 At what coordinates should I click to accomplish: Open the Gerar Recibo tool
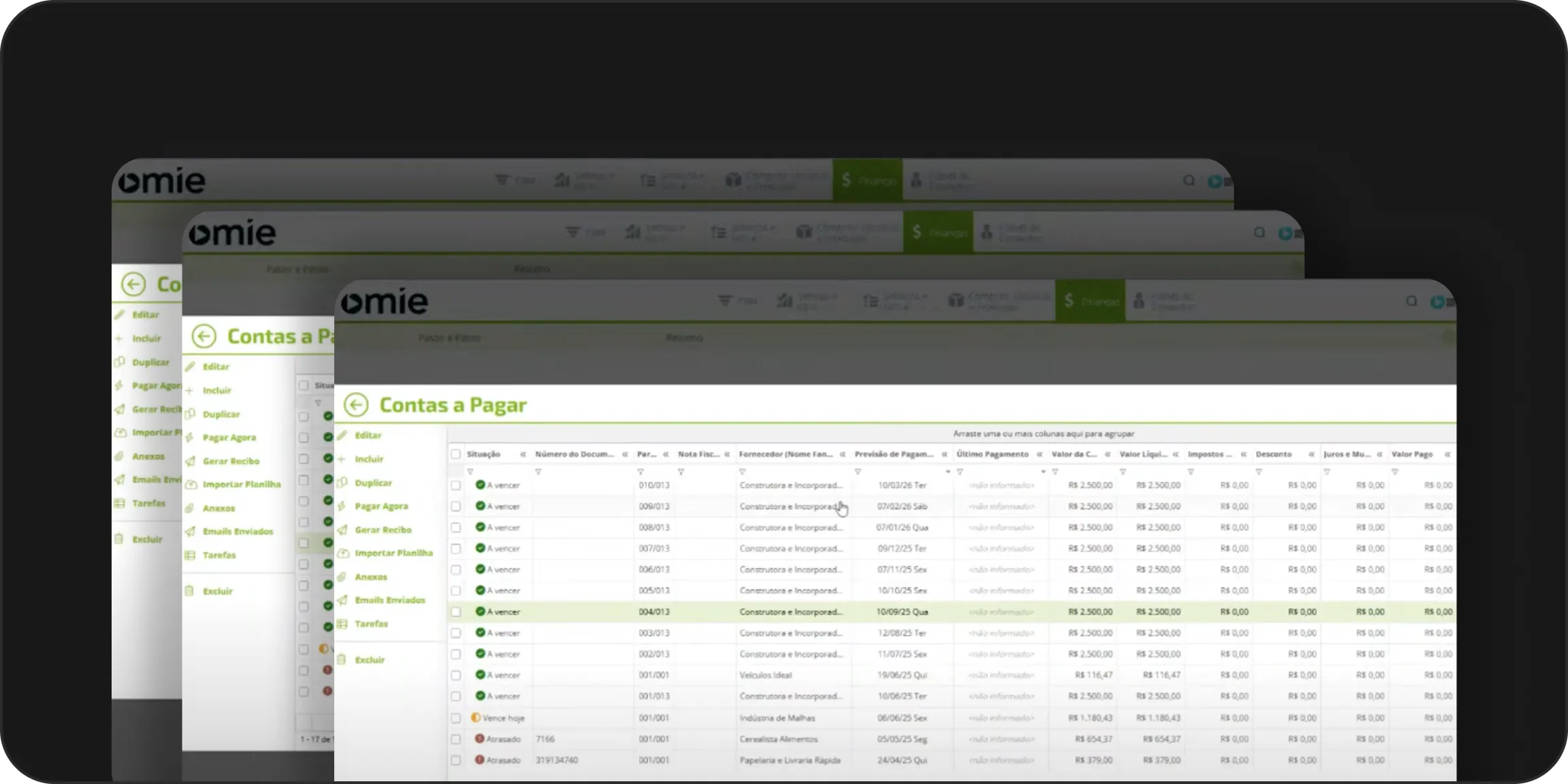[383, 529]
